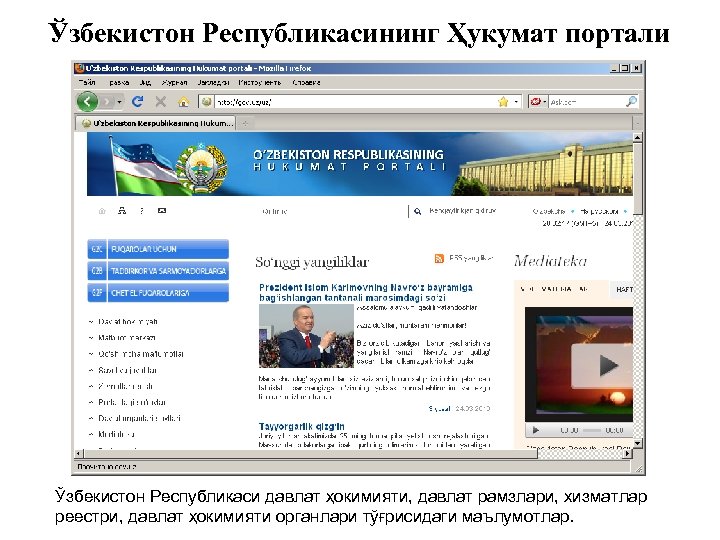Open the address bar history dropdown
The width and height of the screenshot is (720, 540).
click(516, 102)
